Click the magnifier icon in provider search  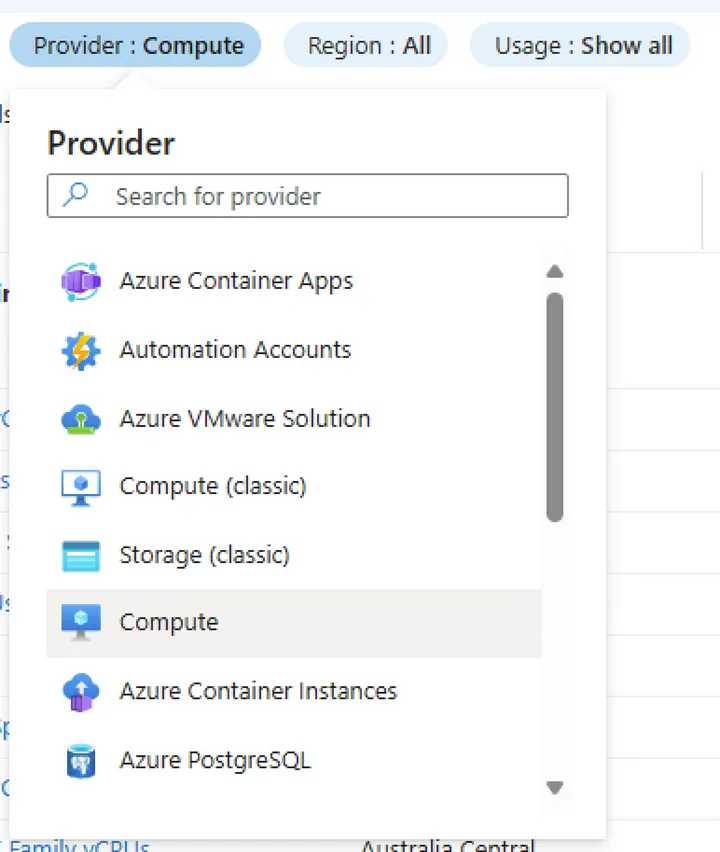pyautogui.click(x=75, y=195)
